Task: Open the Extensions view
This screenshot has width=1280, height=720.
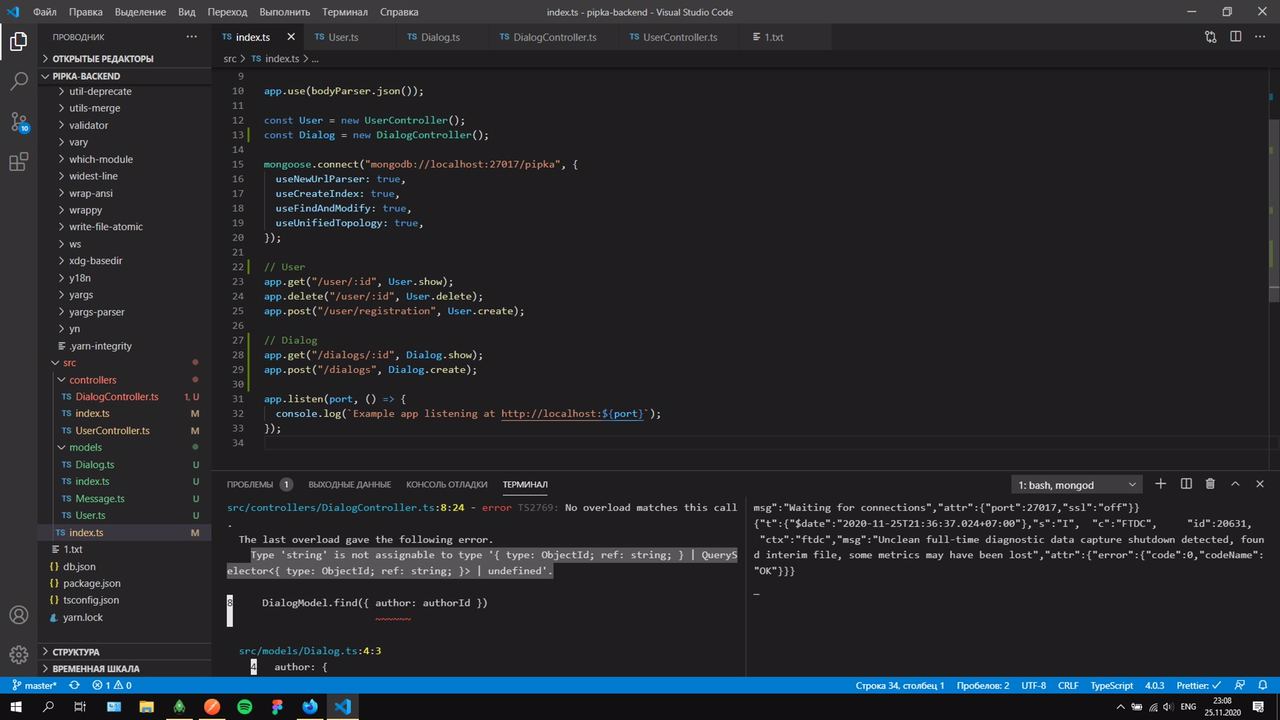Action: click(x=18, y=162)
